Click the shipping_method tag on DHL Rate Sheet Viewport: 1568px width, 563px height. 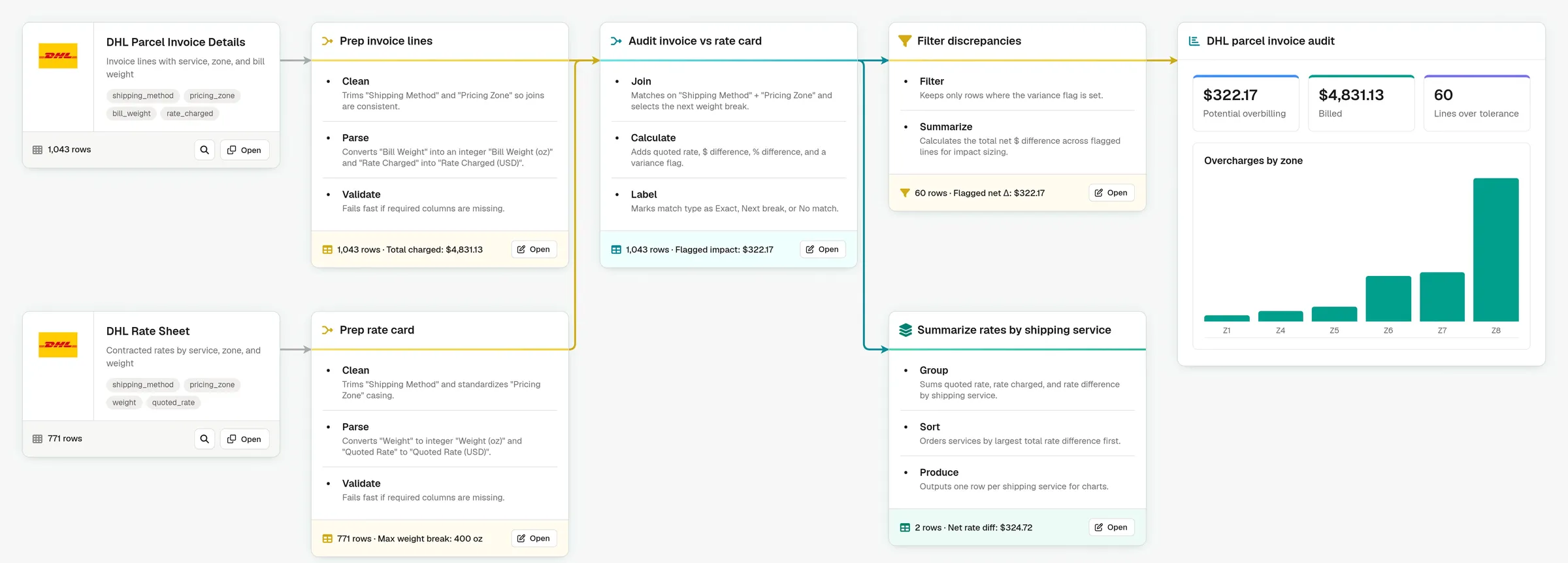pos(143,385)
